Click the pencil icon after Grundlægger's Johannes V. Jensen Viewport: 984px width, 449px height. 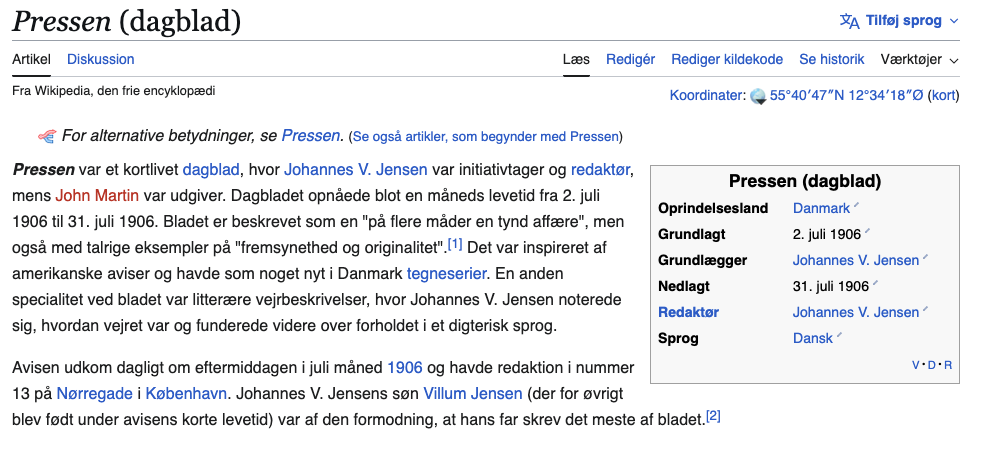point(925,258)
